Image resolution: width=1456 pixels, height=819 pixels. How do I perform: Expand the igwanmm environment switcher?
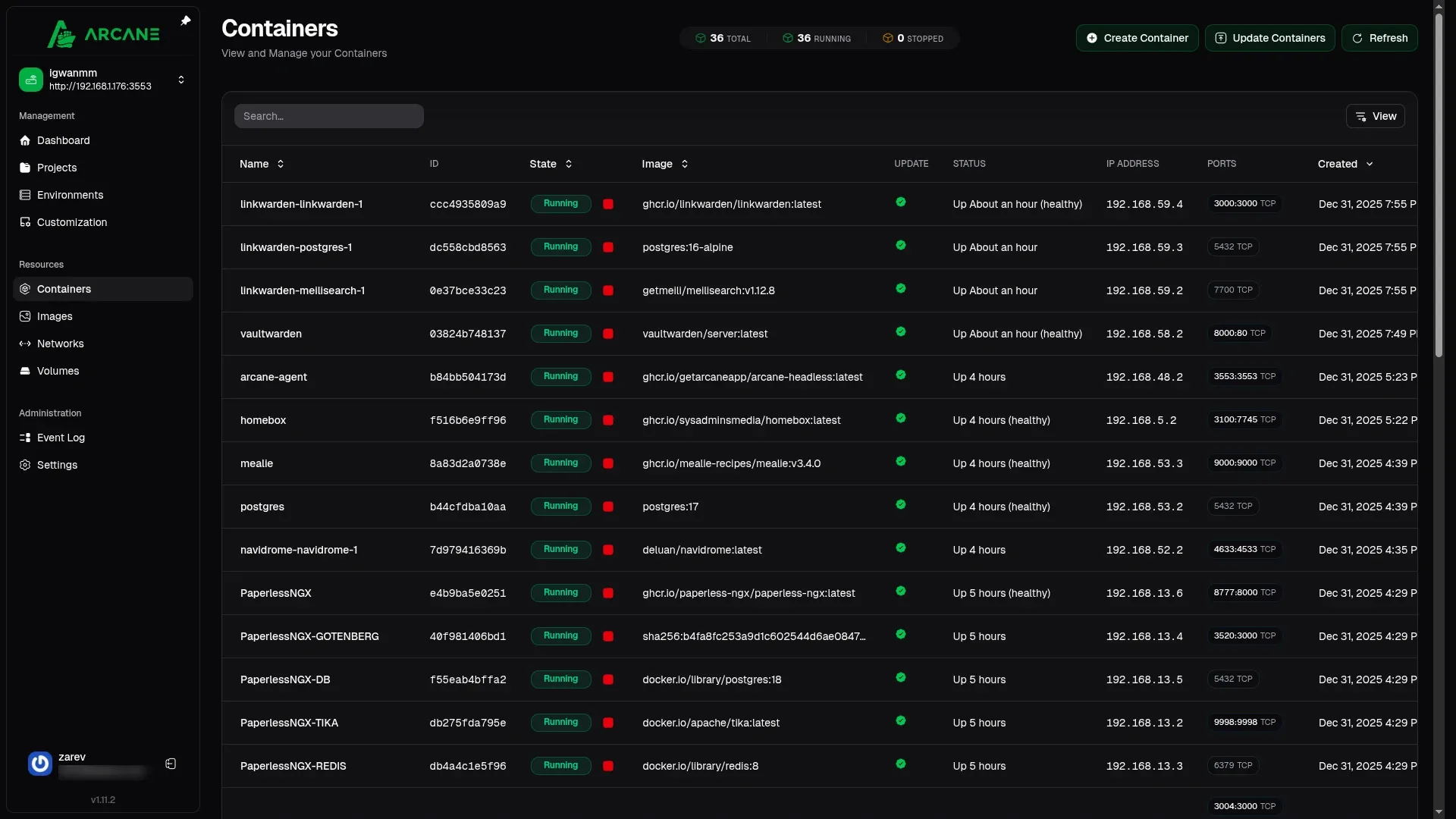(x=180, y=80)
